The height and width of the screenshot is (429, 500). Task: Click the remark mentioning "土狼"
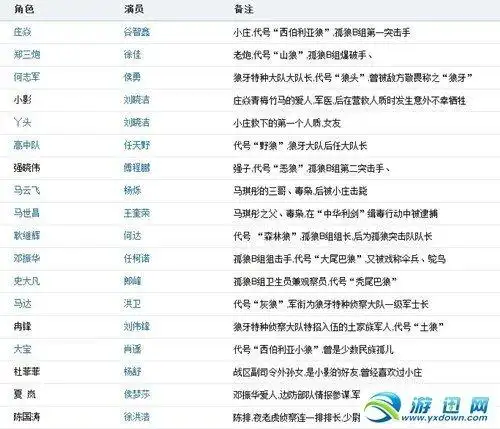coord(338,327)
